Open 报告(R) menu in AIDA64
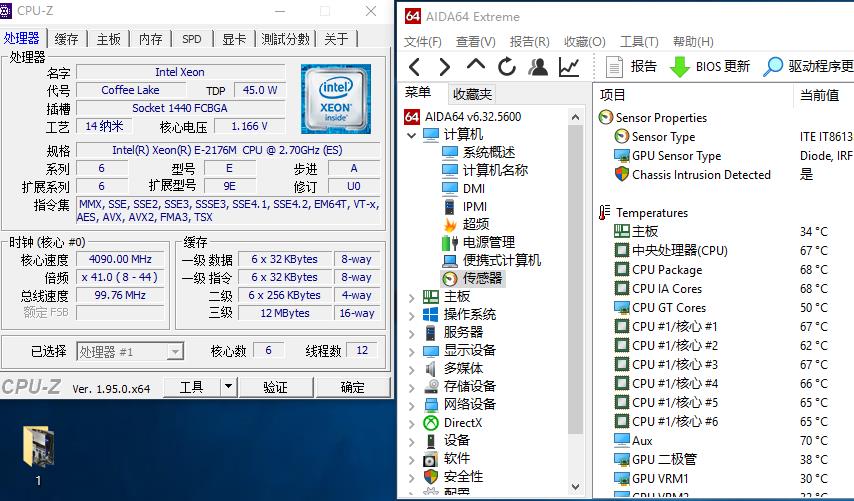This screenshot has width=854, height=501. click(529, 41)
